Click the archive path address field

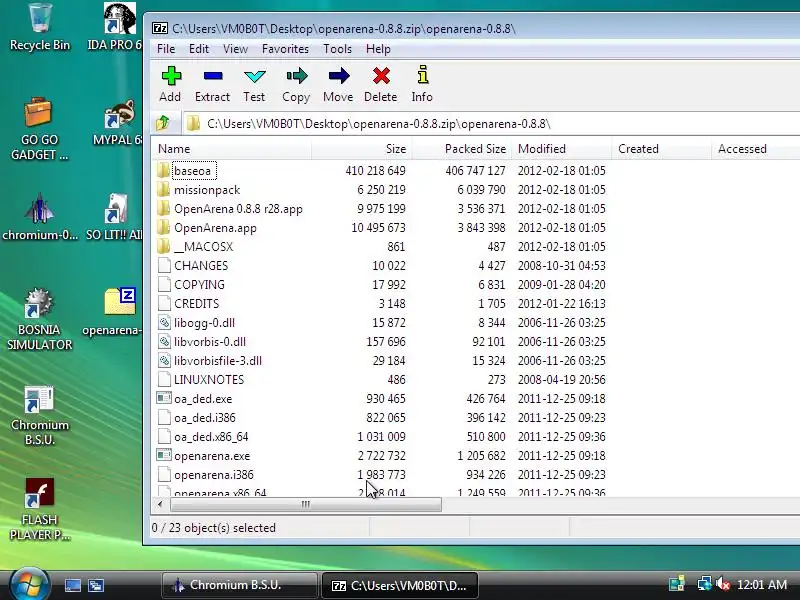coord(491,123)
